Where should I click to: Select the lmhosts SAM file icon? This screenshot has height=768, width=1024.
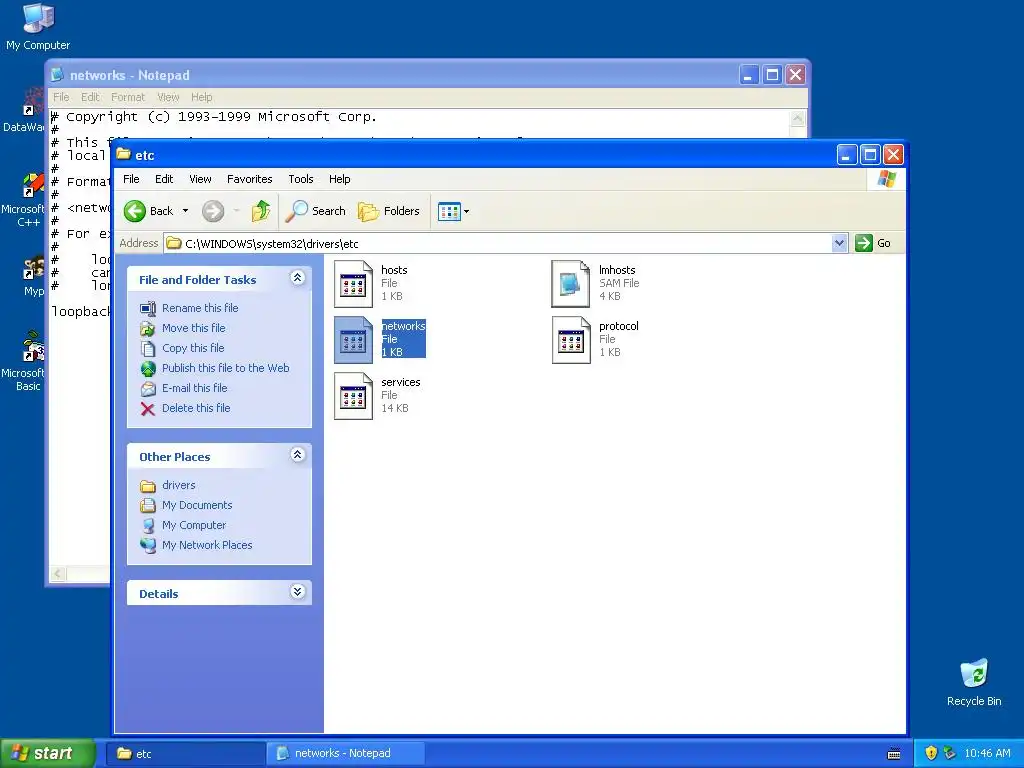point(571,283)
